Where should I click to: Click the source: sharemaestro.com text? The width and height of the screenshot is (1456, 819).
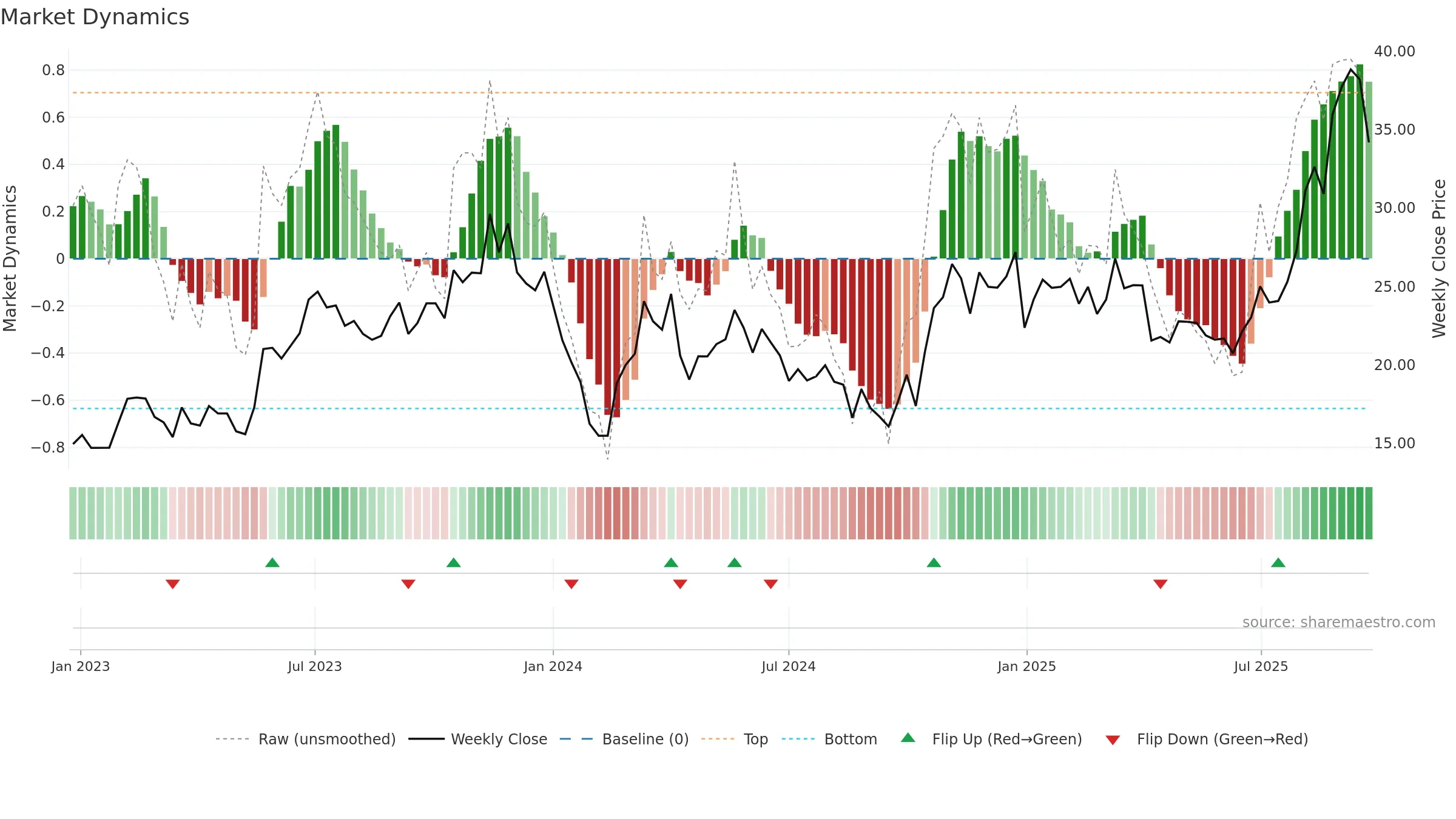[1338, 622]
